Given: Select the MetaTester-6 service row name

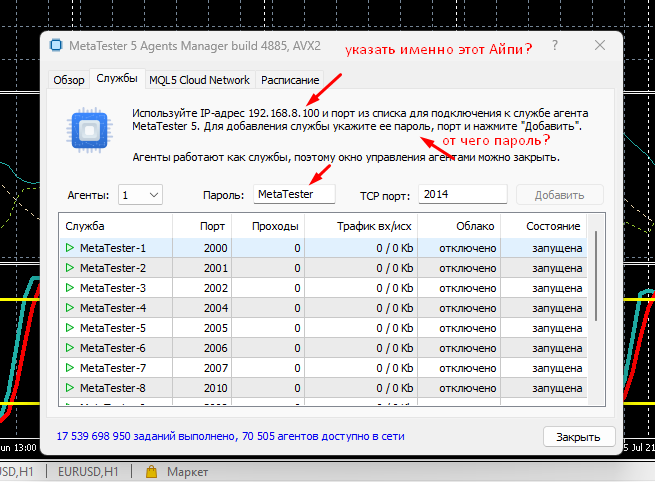Looking at the screenshot, I should (113, 348).
